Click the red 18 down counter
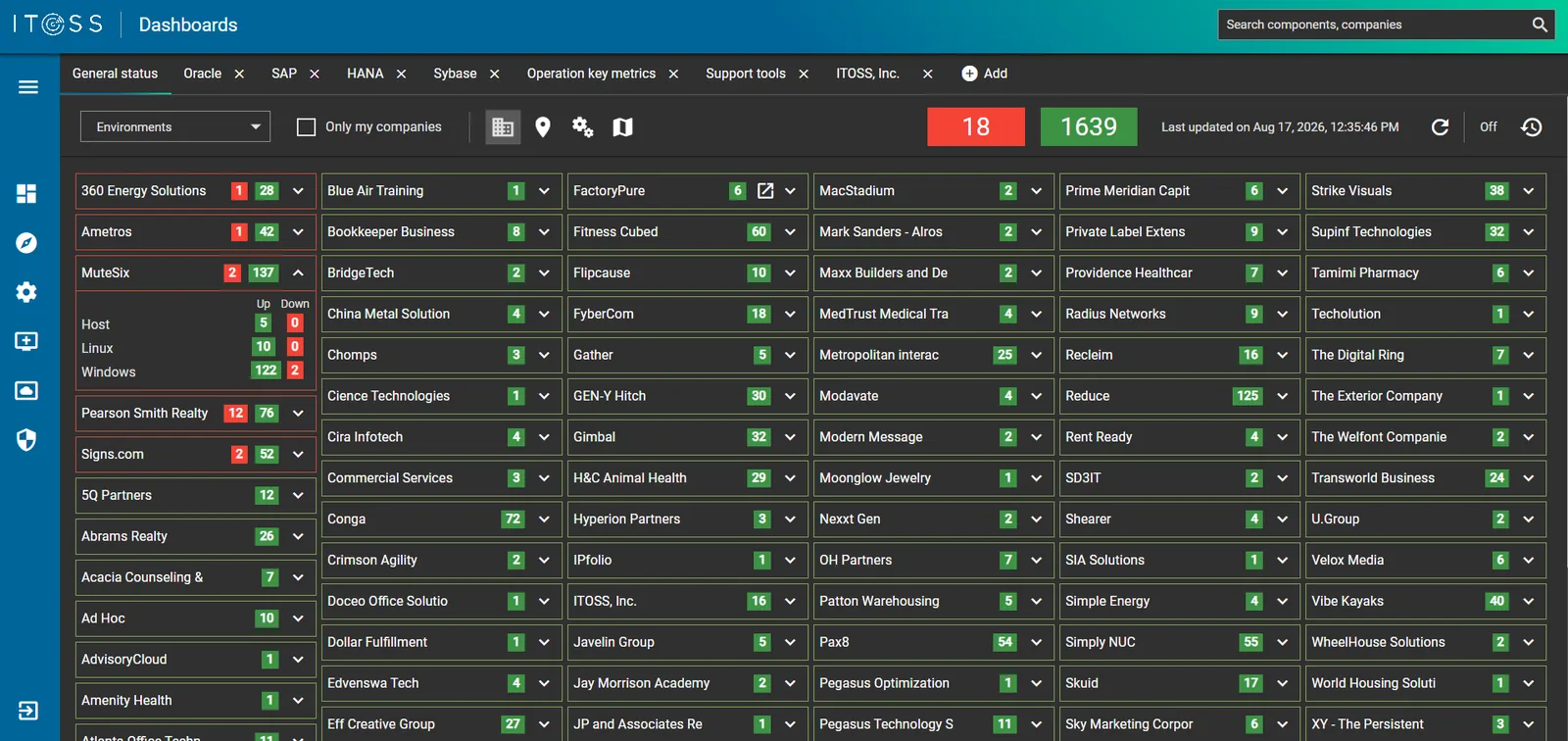Viewport: 1568px width, 741px height. click(976, 126)
